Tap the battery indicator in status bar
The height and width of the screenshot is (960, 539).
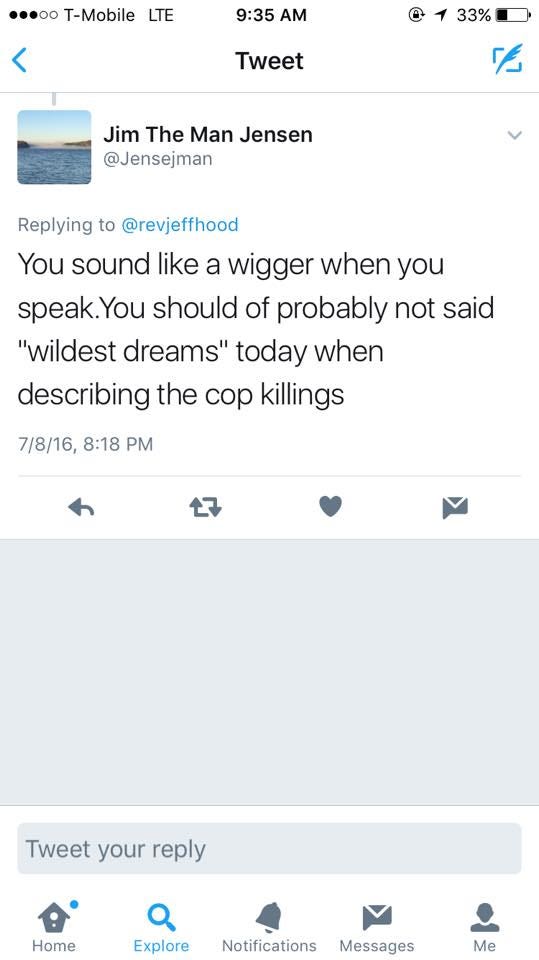(x=512, y=15)
